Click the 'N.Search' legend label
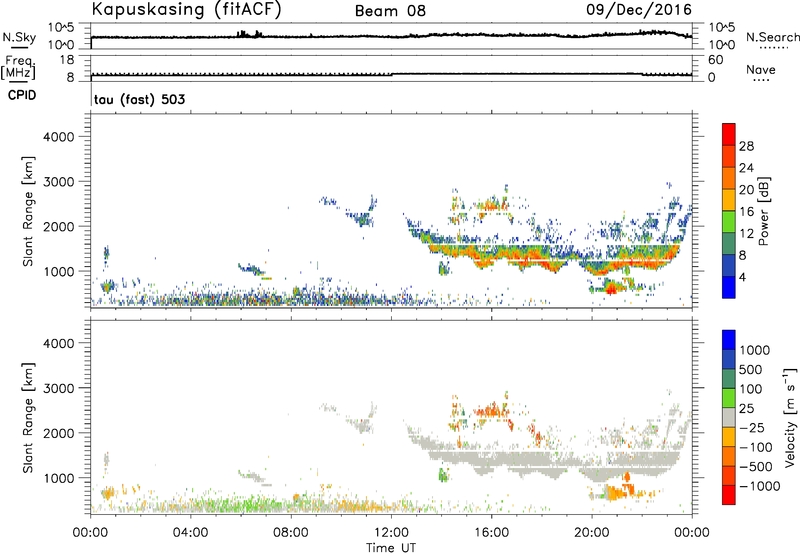Screen dimensions: 800x554 pyautogui.click(x=773, y=37)
